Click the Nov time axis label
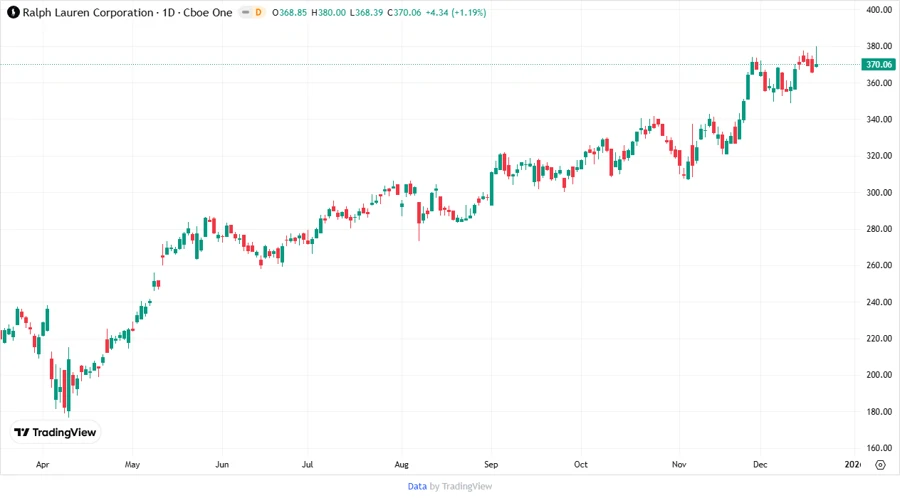Image resolution: width=900 pixels, height=498 pixels. click(679, 464)
